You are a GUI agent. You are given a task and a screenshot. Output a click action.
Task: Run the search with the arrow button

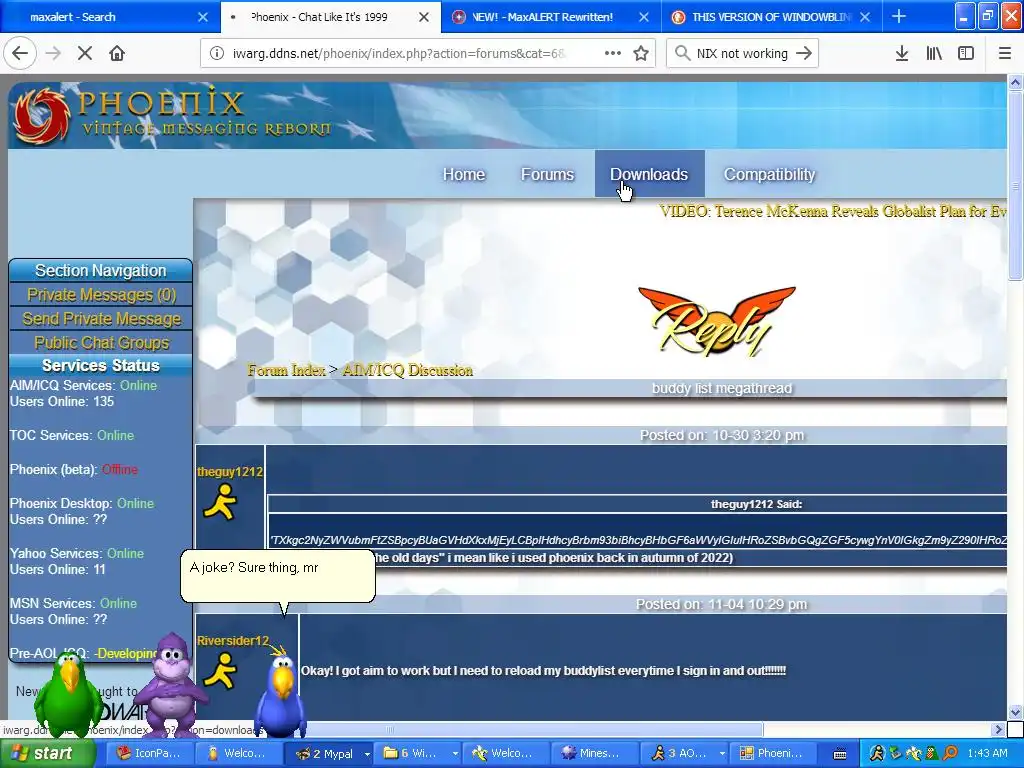point(805,54)
